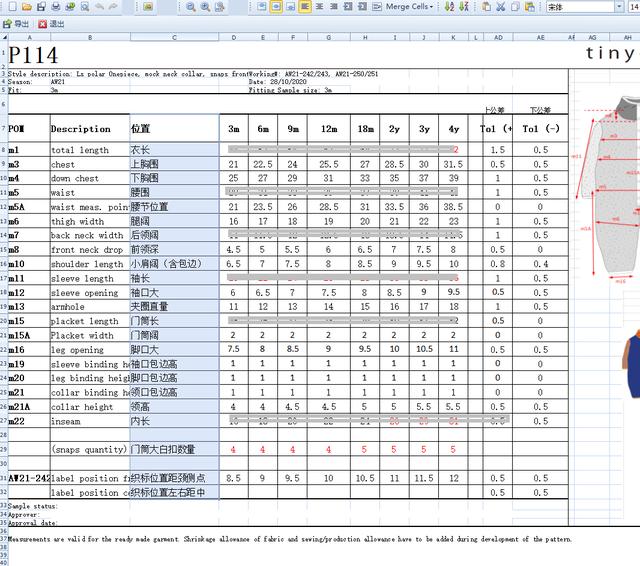
Task: Select the 4y size header cell
Action: pyautogui.click(x=453, y=129)
